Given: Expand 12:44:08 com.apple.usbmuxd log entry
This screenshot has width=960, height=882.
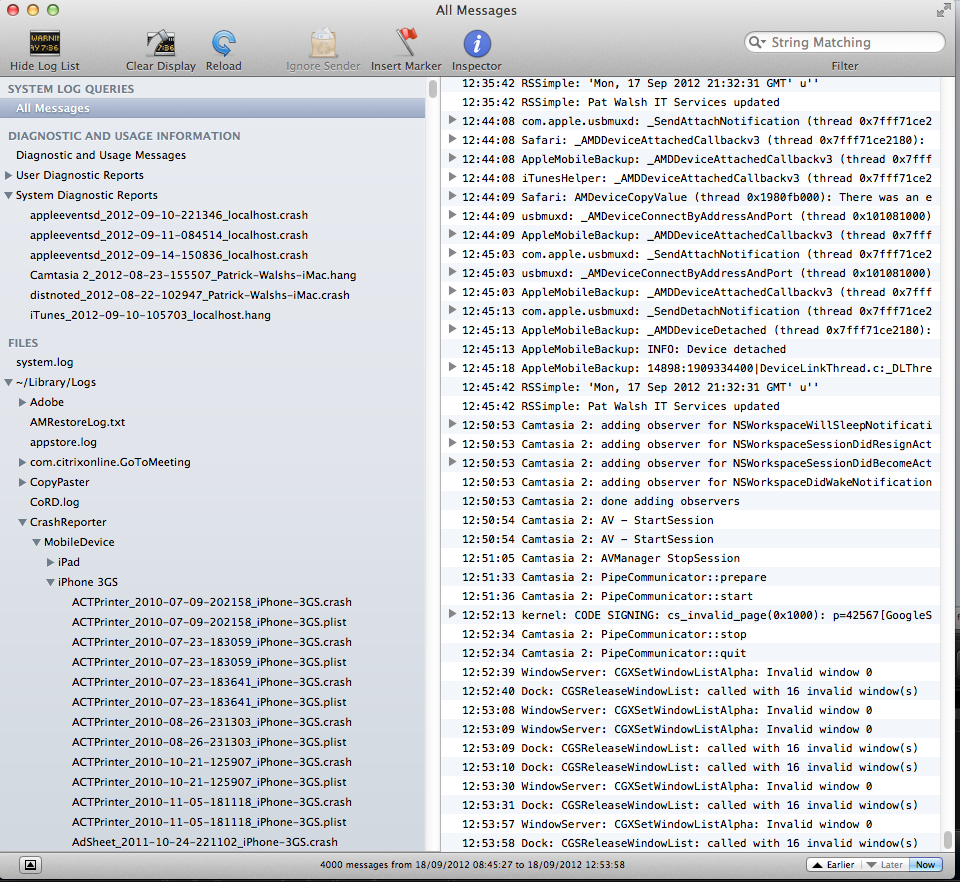Looking at the screenshot, I should (x=452, y=120).
